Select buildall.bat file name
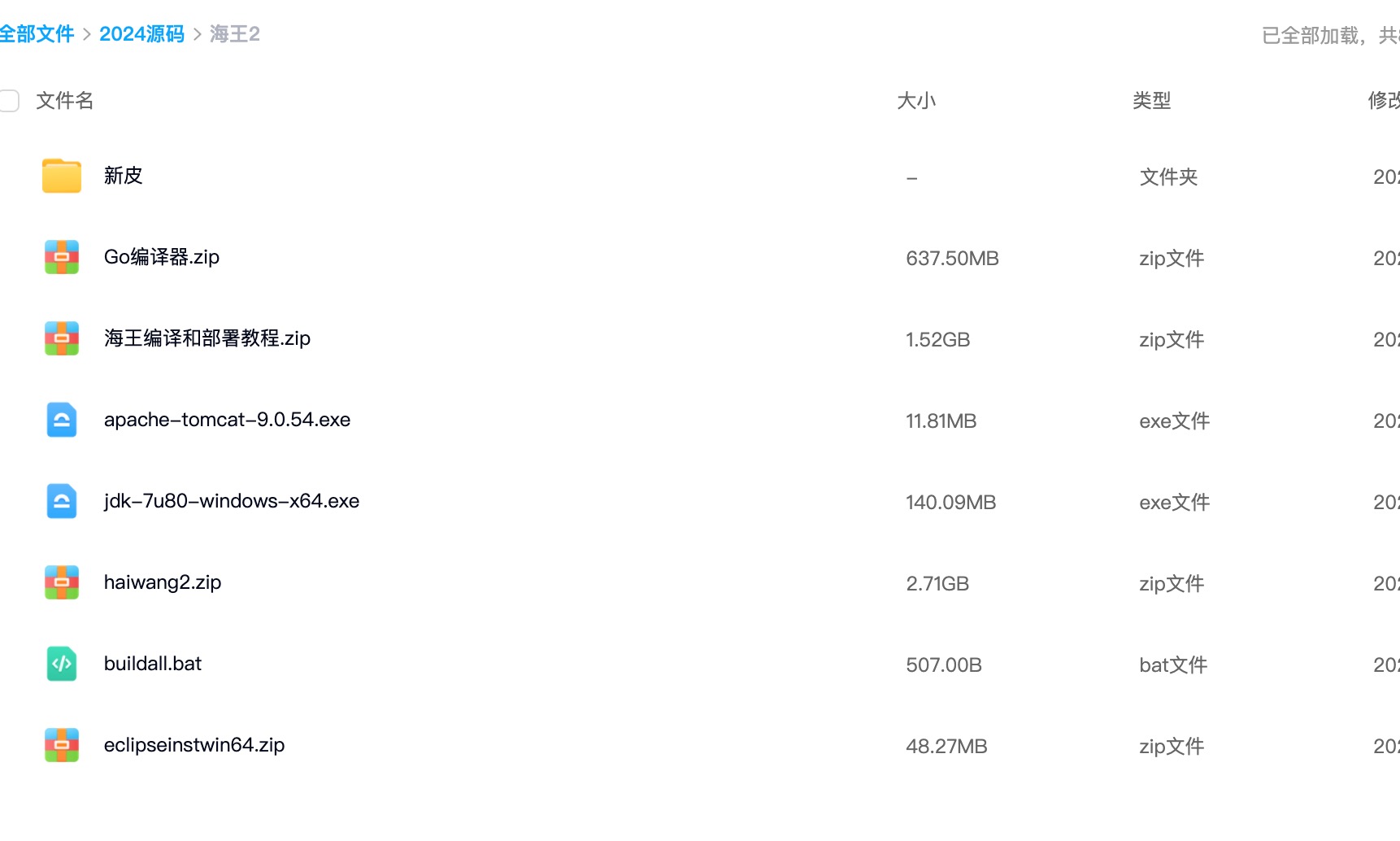This screenshot has height=841, width=1400. [153, 664]
